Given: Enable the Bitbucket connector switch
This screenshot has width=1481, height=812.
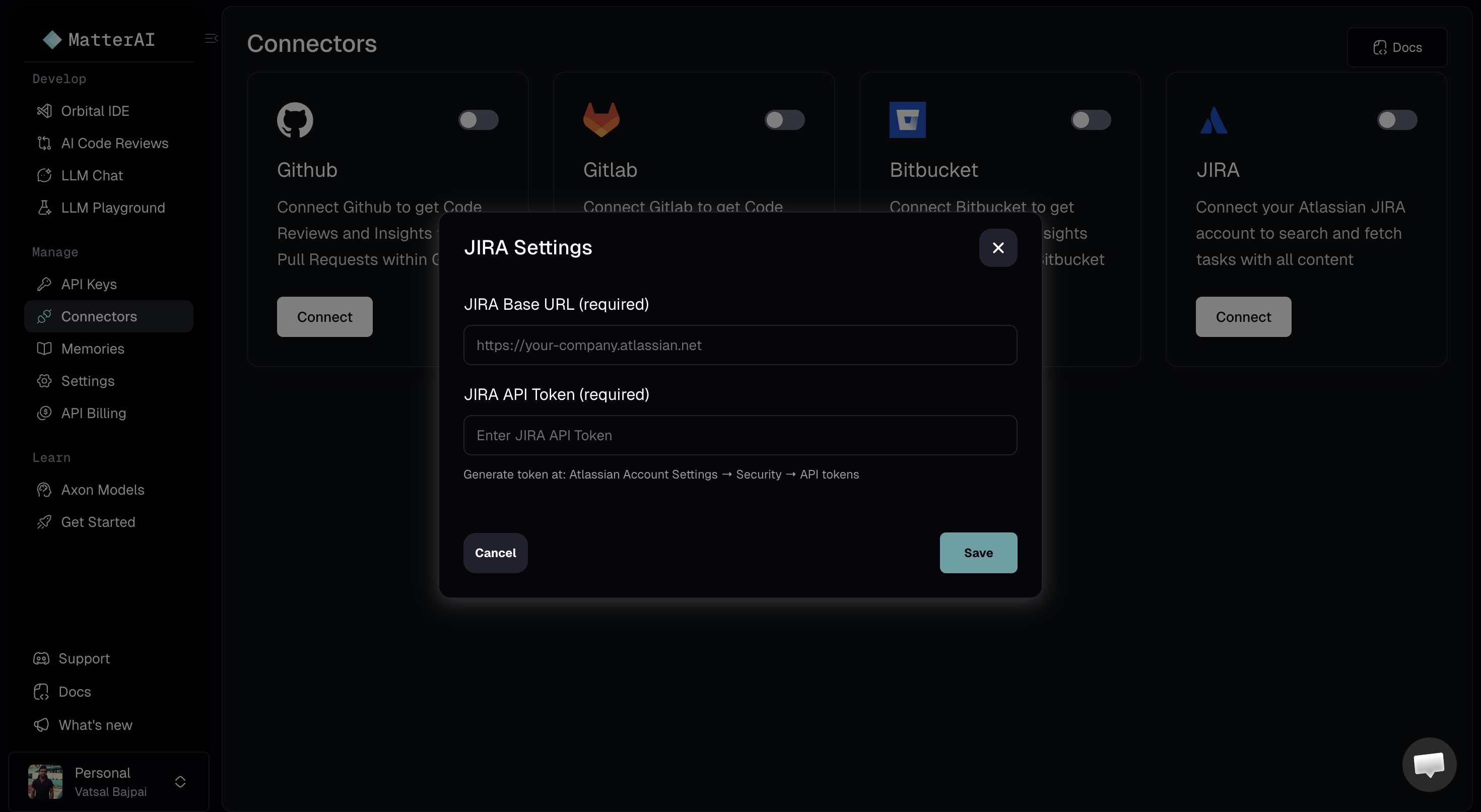Looking at the screenshot, I should 1090,119.
